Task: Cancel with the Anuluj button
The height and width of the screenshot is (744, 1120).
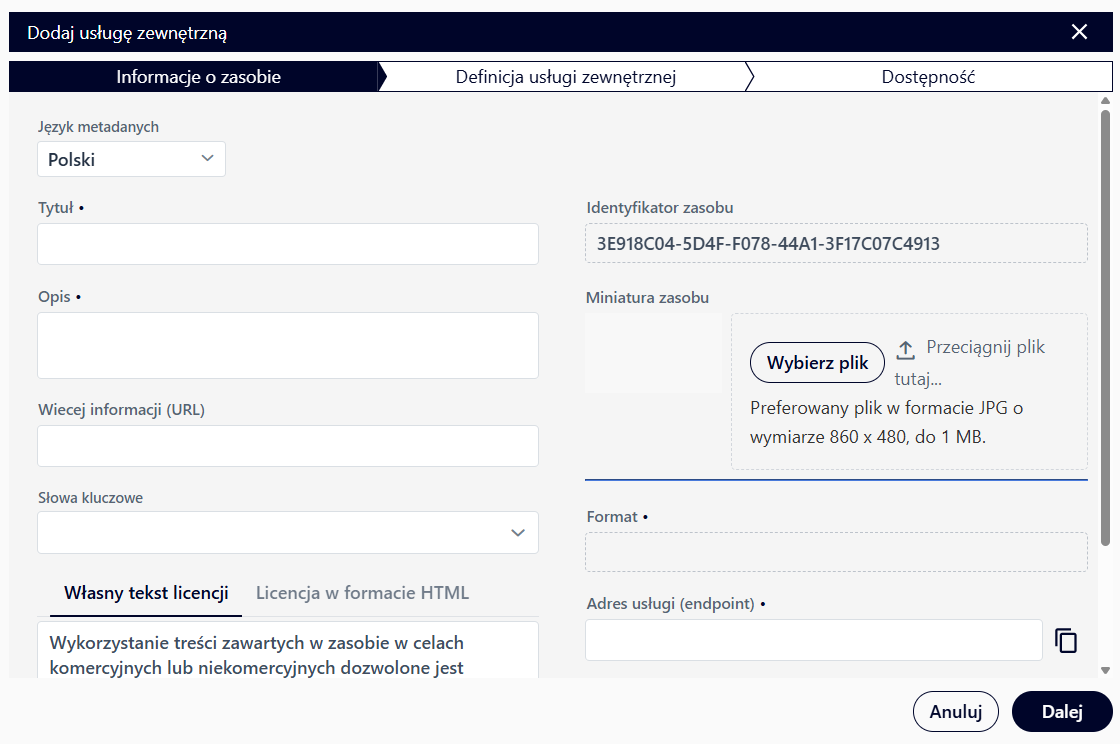Action: click(955, 712)
